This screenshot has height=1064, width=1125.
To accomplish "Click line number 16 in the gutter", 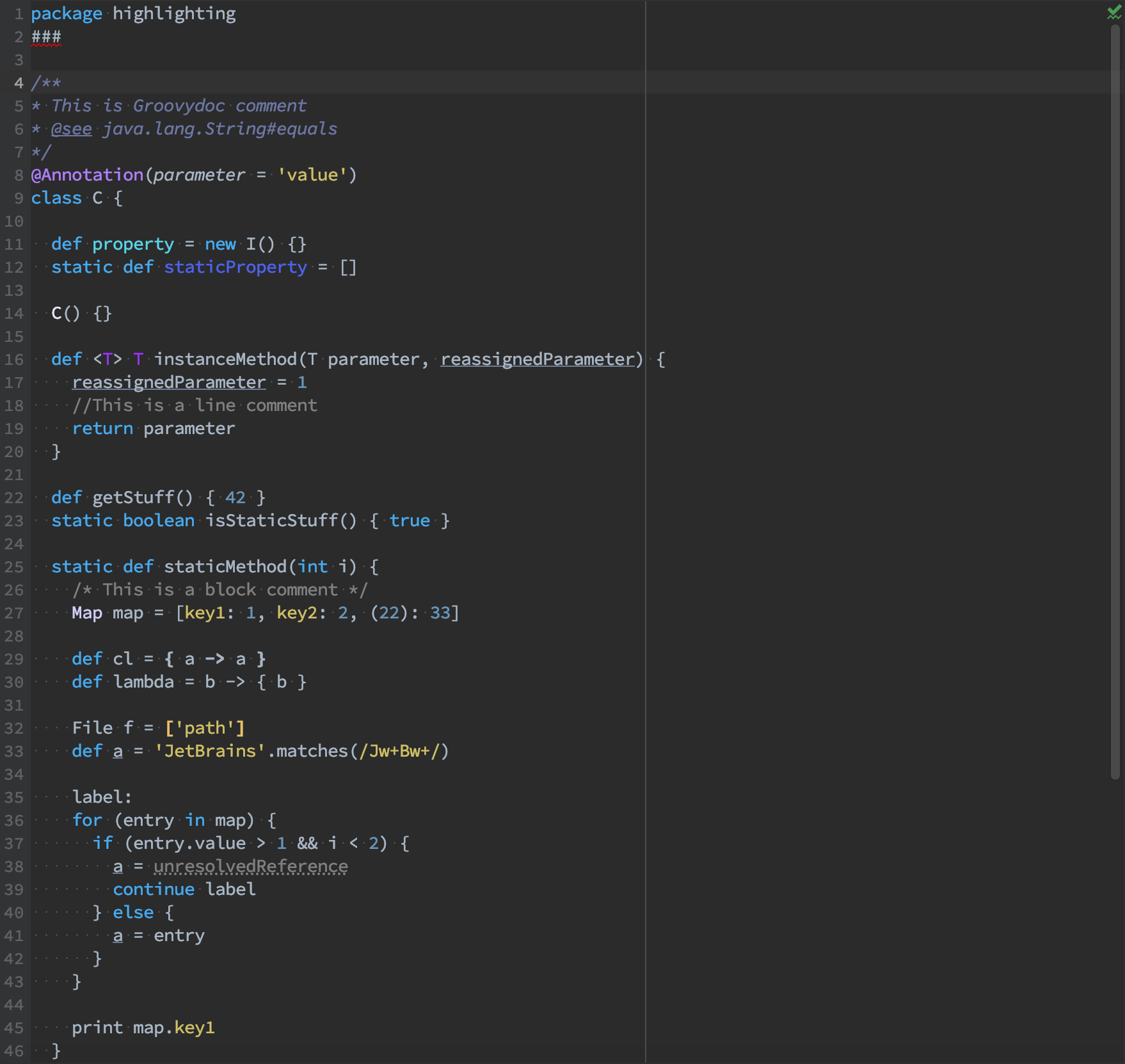I will [x=14, y=360].
